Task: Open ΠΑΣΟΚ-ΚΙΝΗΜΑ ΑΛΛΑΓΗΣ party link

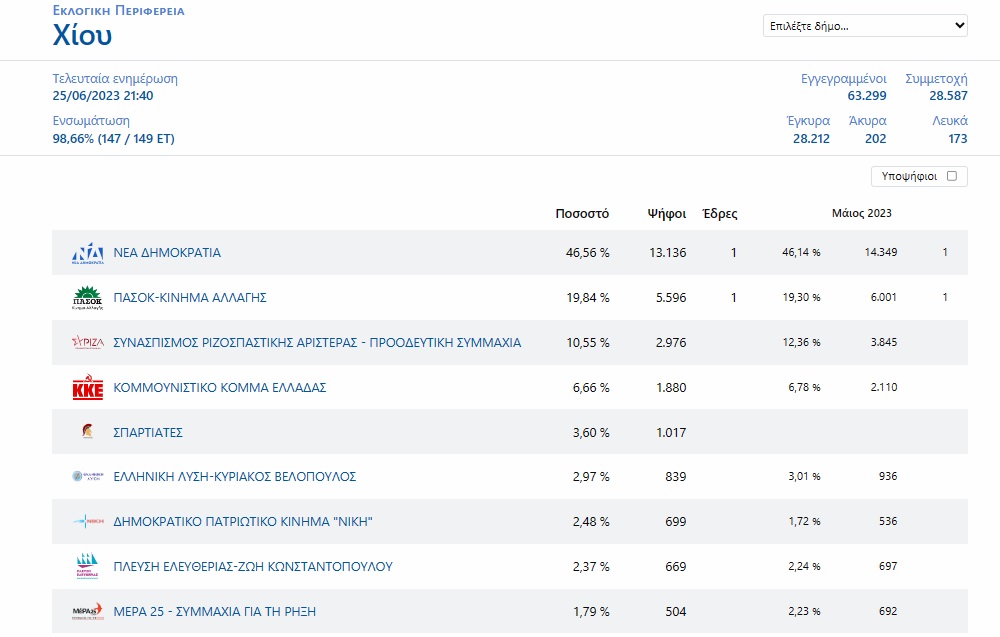Action: 190,298
